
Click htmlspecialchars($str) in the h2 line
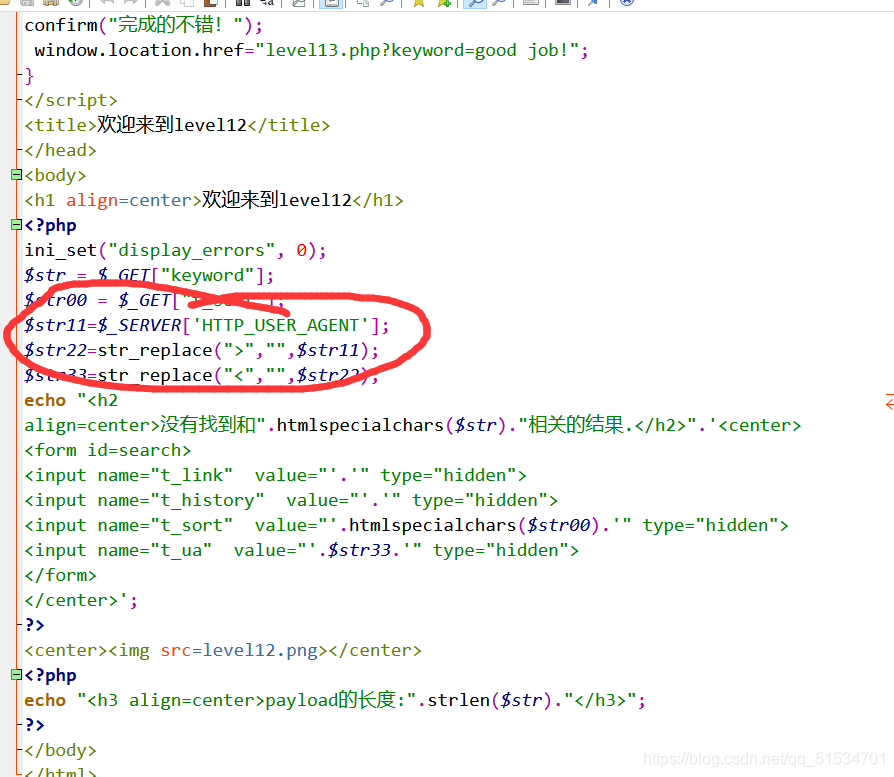pos(391,425)
